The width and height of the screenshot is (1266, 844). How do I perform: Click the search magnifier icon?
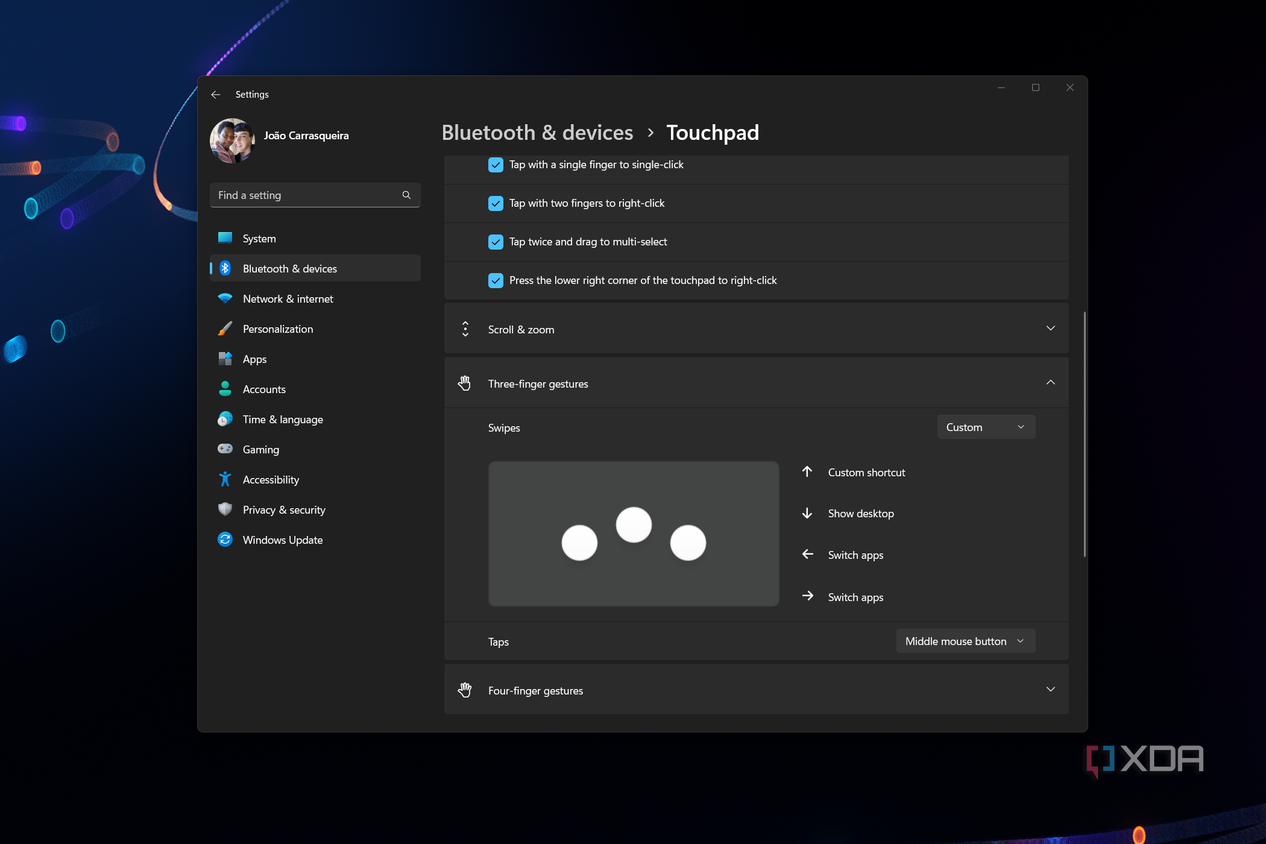pyautogui.click(x=406, y=195)
